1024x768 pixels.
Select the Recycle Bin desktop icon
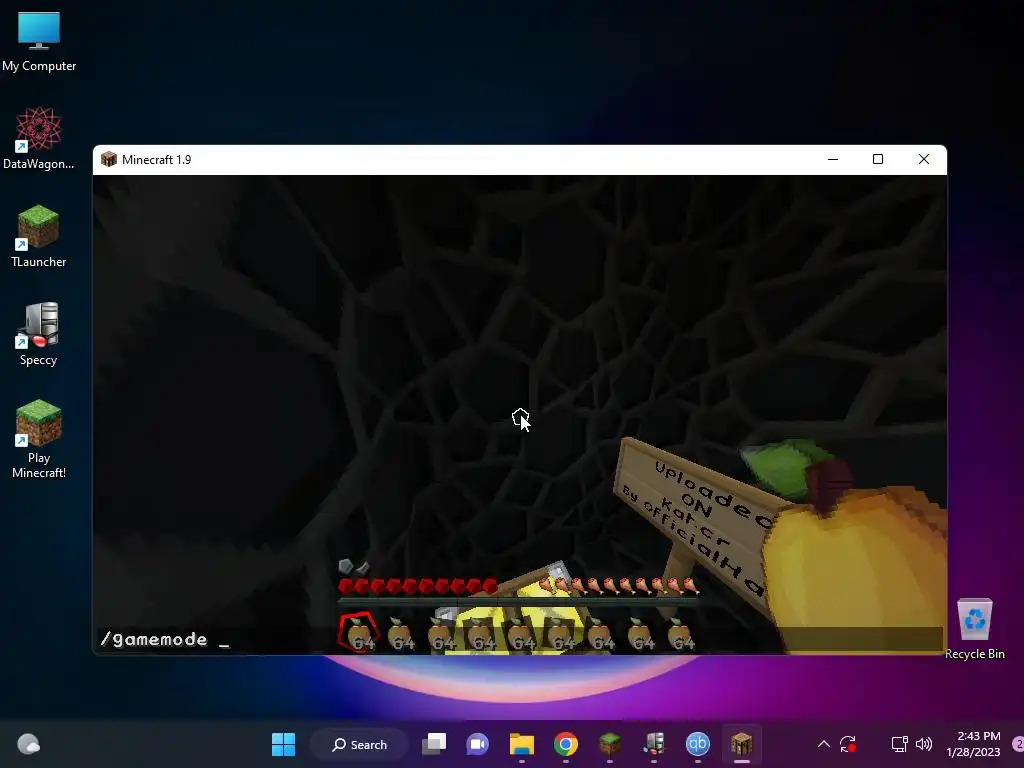pos(974,629)
